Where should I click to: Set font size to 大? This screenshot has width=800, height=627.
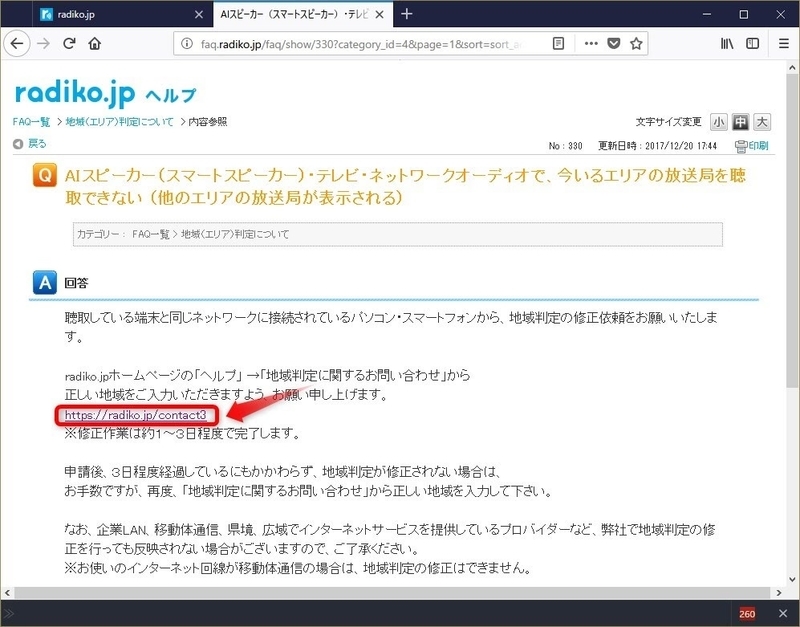pyautogui.click(x=762, y=122)
